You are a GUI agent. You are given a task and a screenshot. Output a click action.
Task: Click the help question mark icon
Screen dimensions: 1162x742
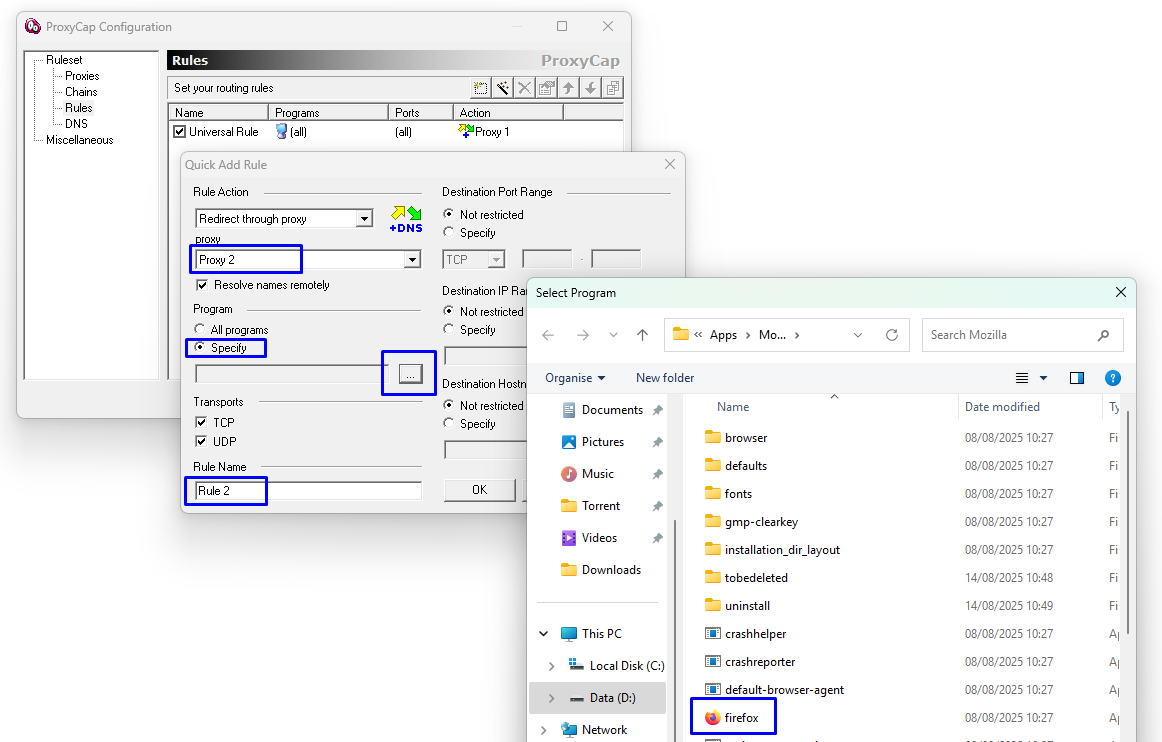pyautogui.click(x=1112, y=378)
